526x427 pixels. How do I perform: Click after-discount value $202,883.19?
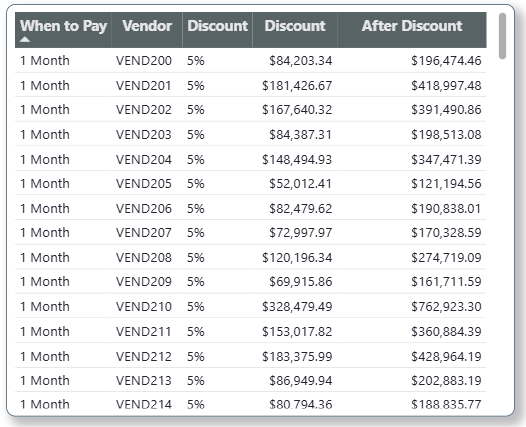446,380
